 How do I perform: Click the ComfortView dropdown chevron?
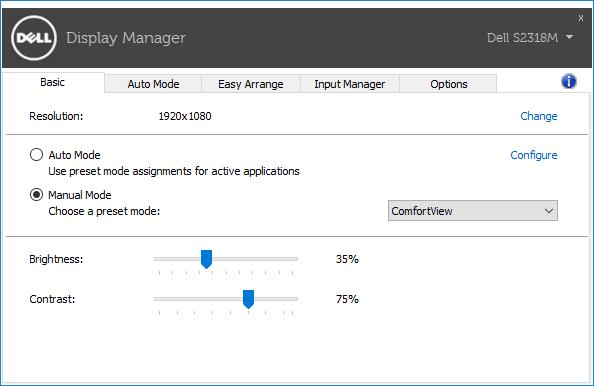pyautogui.click(x=549, y=211)
